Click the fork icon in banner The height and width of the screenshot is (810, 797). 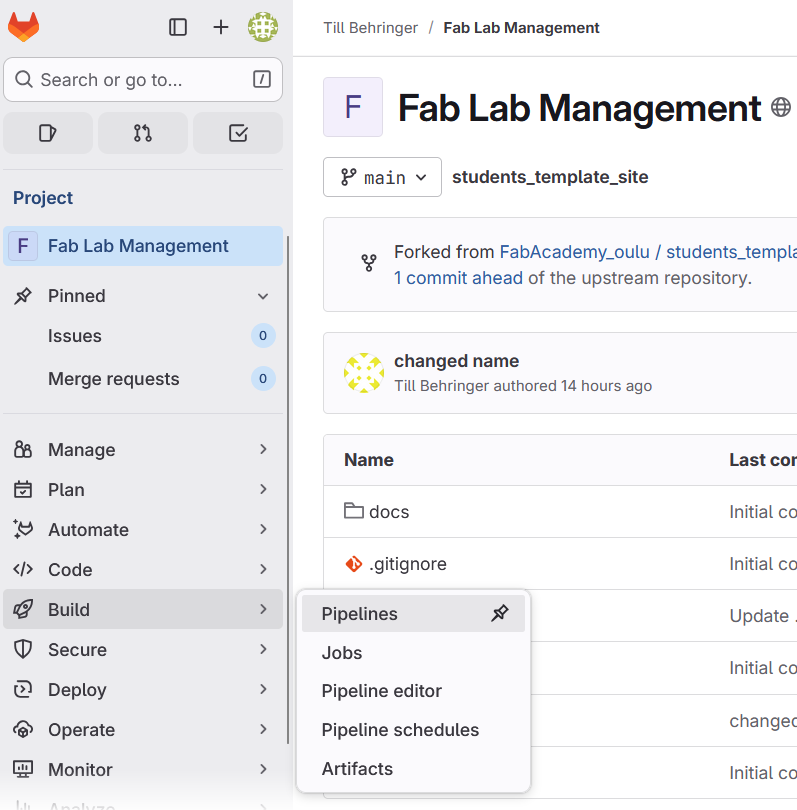pyautogui.click(x=369, y=263)
